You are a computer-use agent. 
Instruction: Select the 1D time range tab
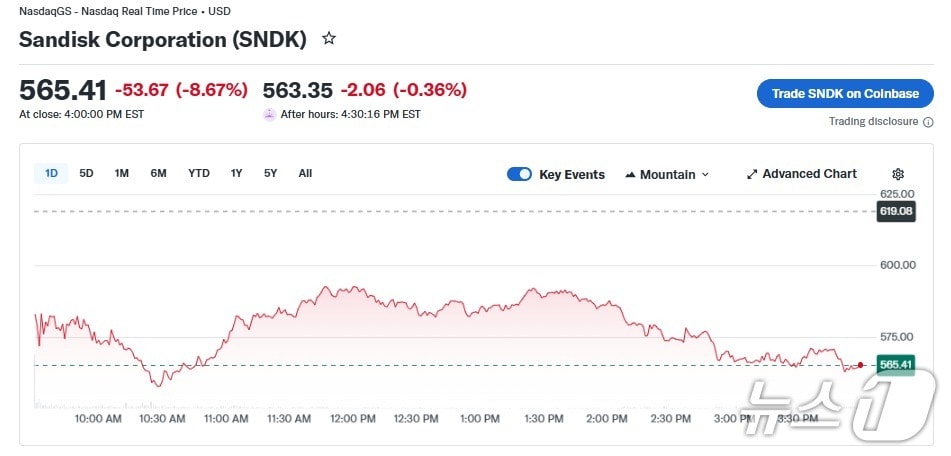point(51,173)
